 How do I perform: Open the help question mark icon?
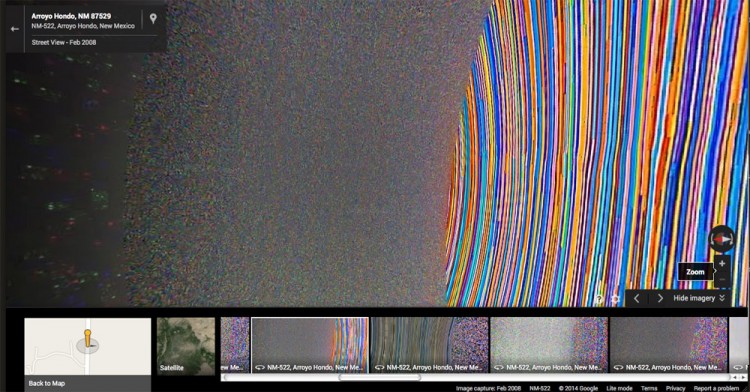click(599, 299)
